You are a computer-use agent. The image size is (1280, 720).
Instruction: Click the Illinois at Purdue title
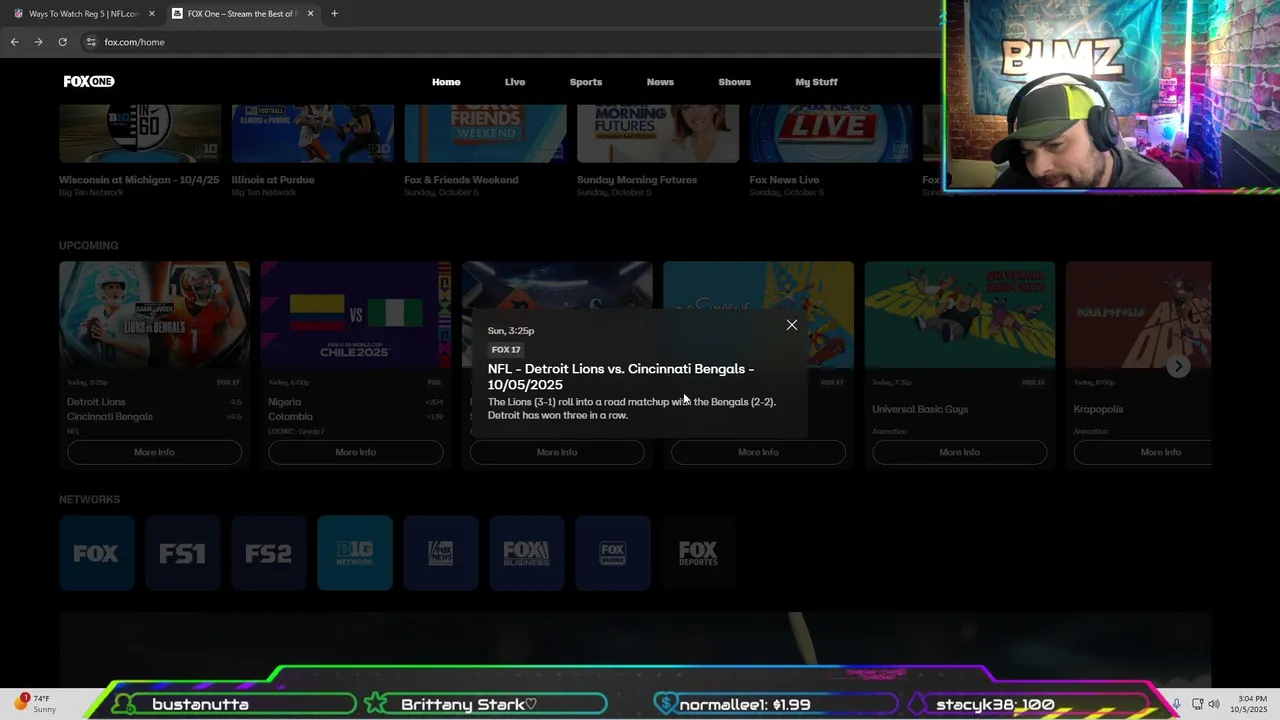point(273,180)
